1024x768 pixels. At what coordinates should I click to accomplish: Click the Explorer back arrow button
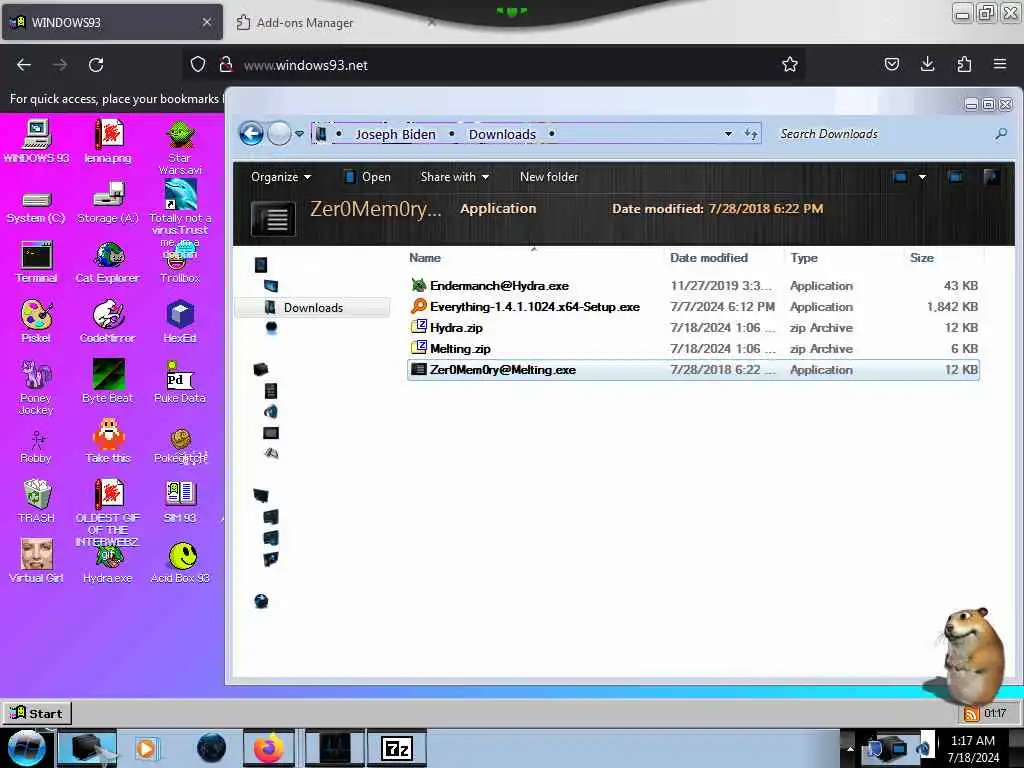251,134
